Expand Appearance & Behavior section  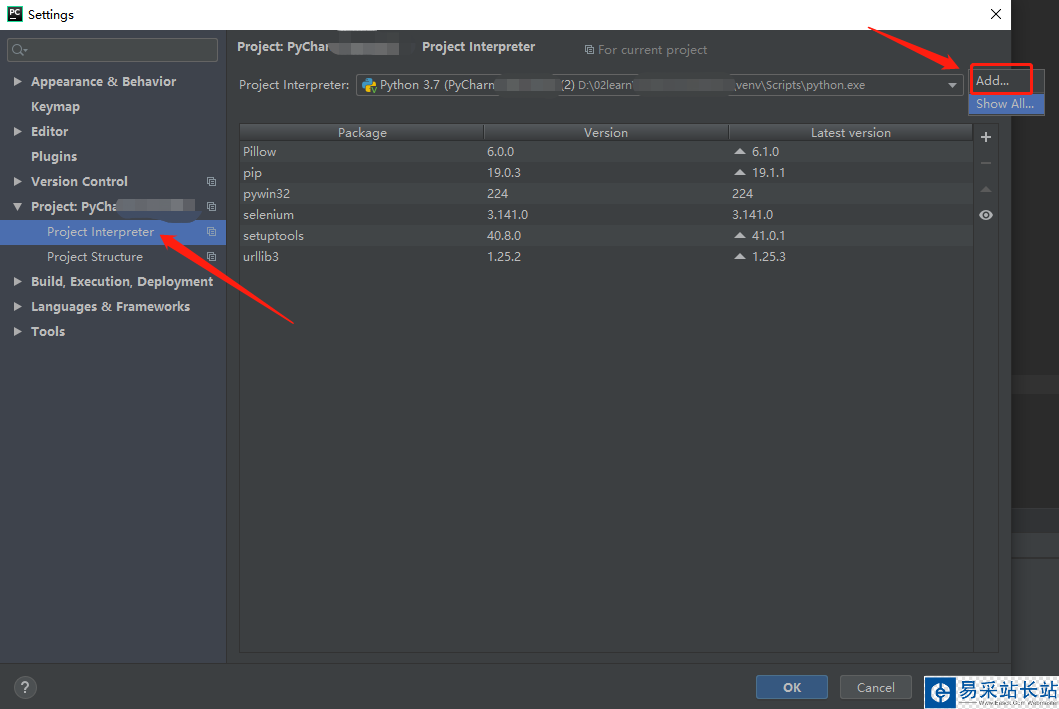(x=18, y=82)
